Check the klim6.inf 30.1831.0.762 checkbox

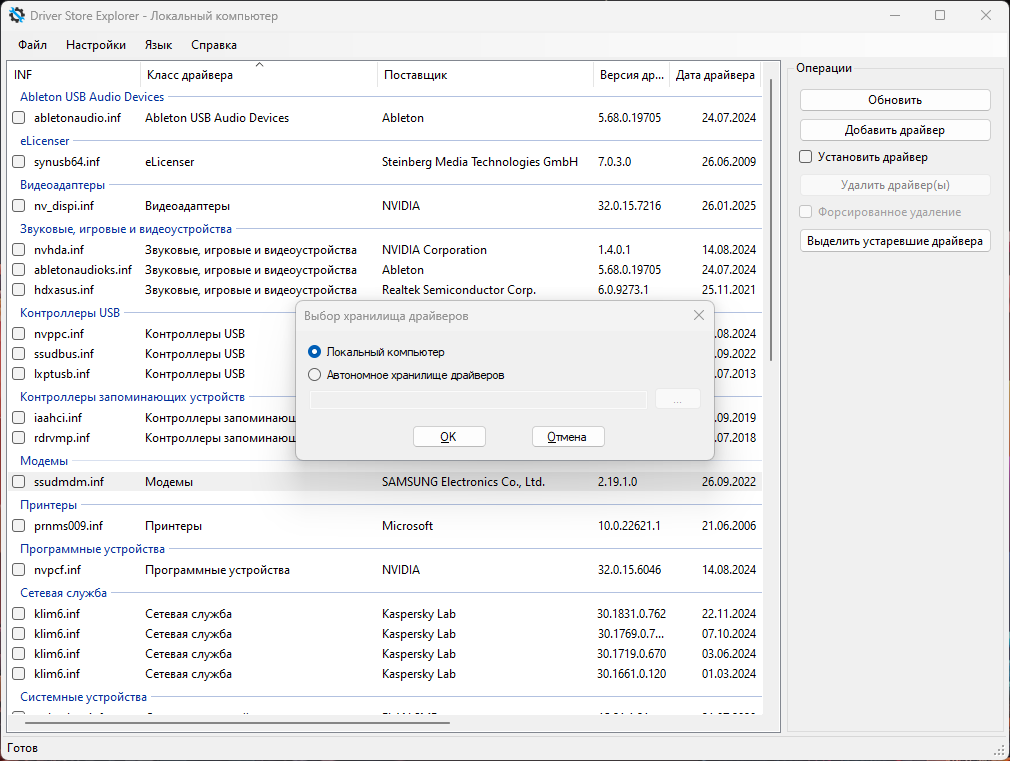click(19, 613)
